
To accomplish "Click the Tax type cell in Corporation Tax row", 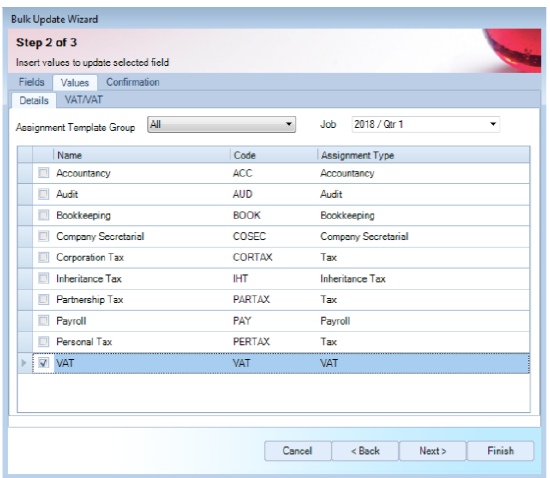I will 423,257.
